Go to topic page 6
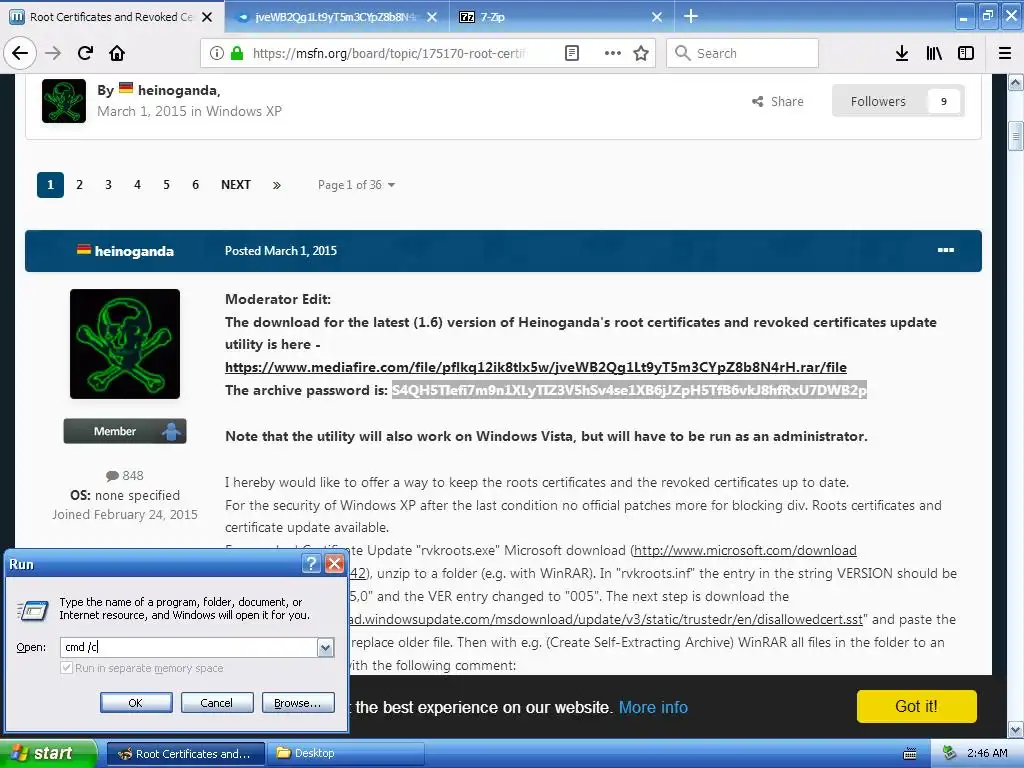This screenshot has width=1024, height=768. (x=195, y=185)
